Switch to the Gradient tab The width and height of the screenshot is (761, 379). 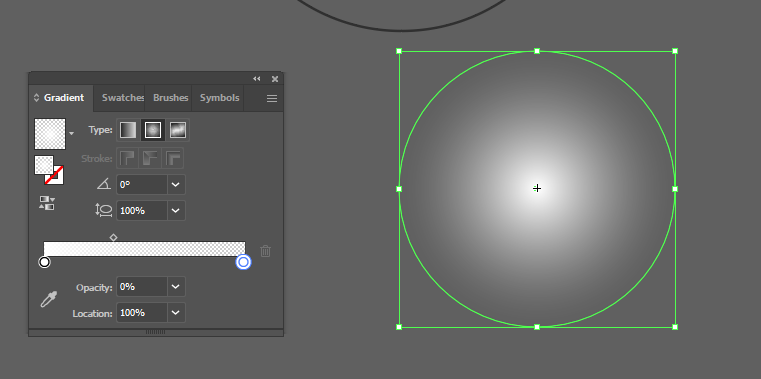(x=64, y=98)
